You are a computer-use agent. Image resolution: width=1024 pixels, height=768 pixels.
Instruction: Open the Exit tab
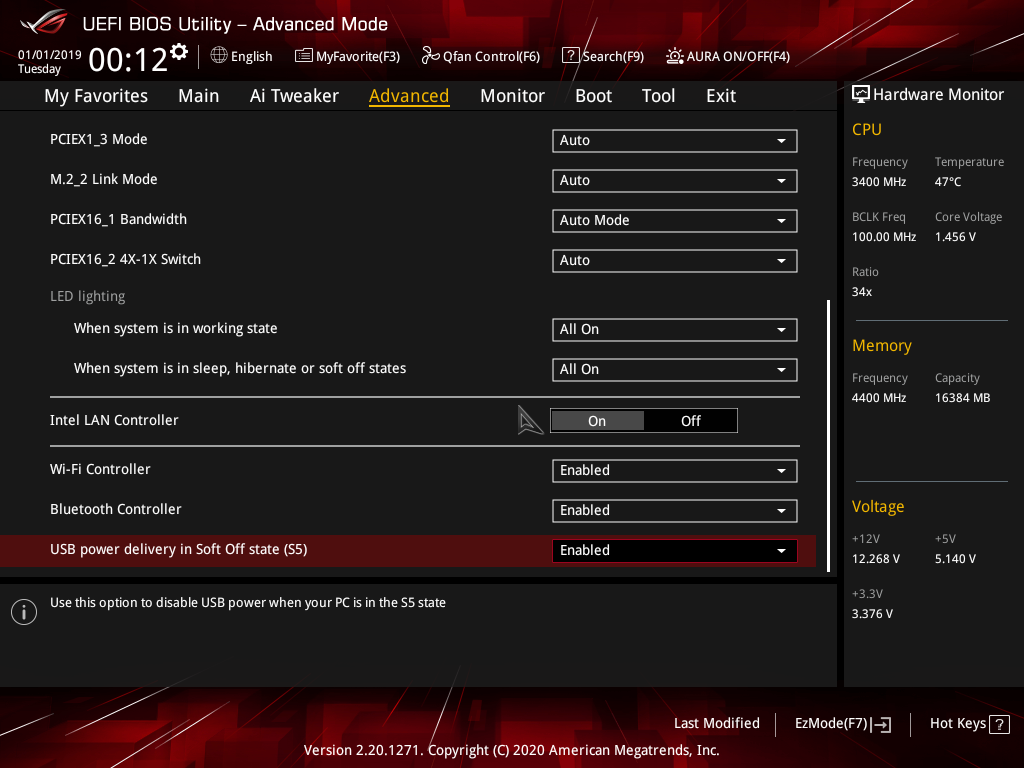(721, 96)
